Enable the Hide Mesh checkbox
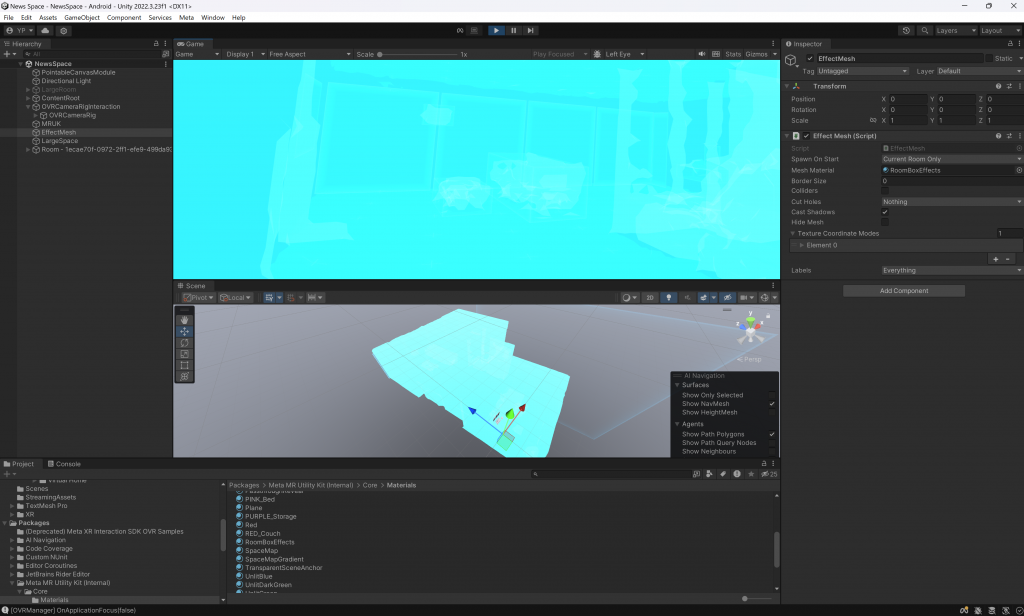Screen dimensions: 1024x616 click(x=885, y=222)
